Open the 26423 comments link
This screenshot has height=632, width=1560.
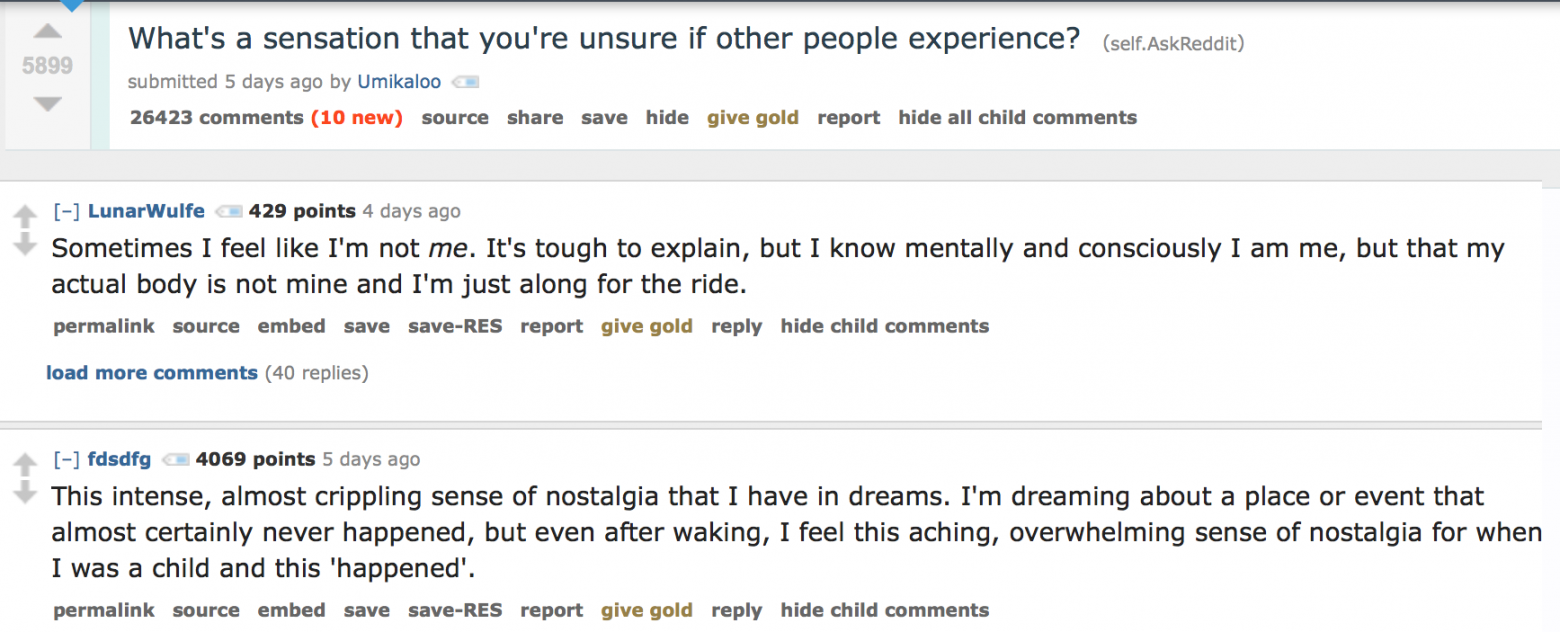click(x=216, y=117)
